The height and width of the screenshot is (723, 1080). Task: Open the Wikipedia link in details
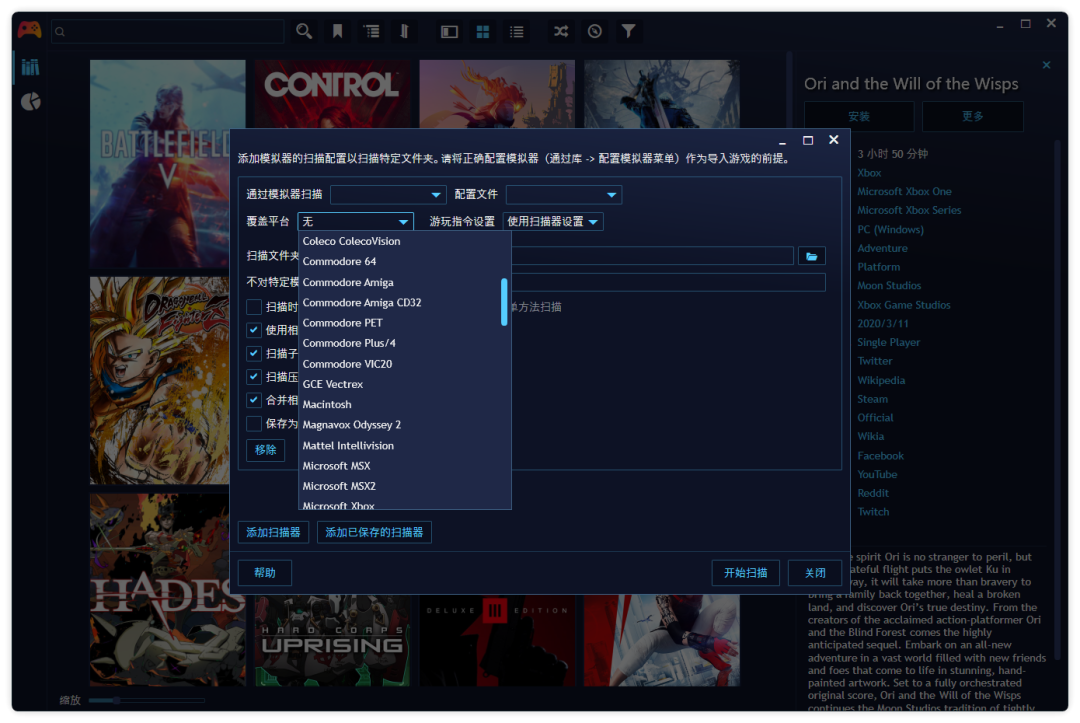click(881, 380)
